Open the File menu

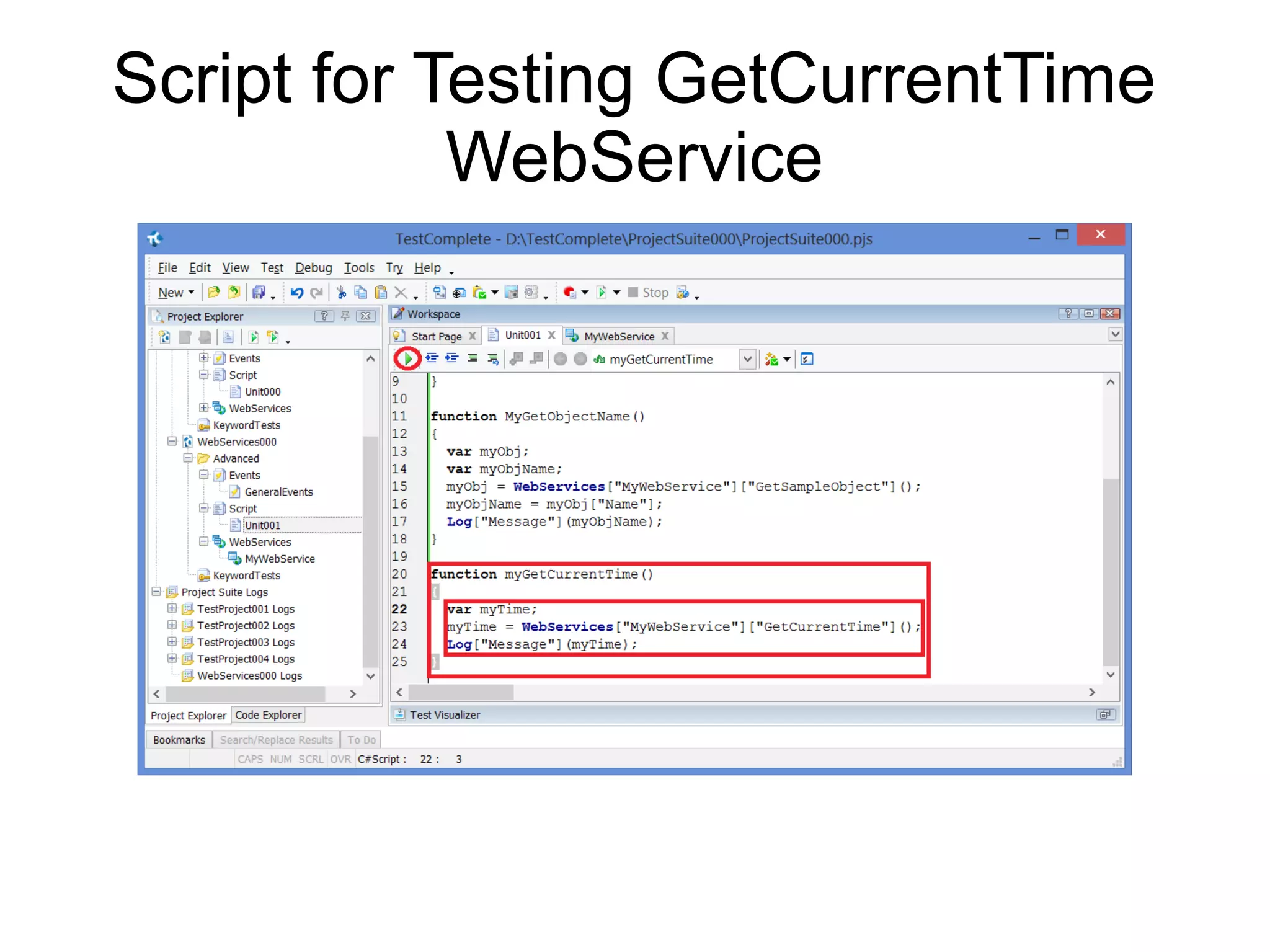tap(167, 268)
